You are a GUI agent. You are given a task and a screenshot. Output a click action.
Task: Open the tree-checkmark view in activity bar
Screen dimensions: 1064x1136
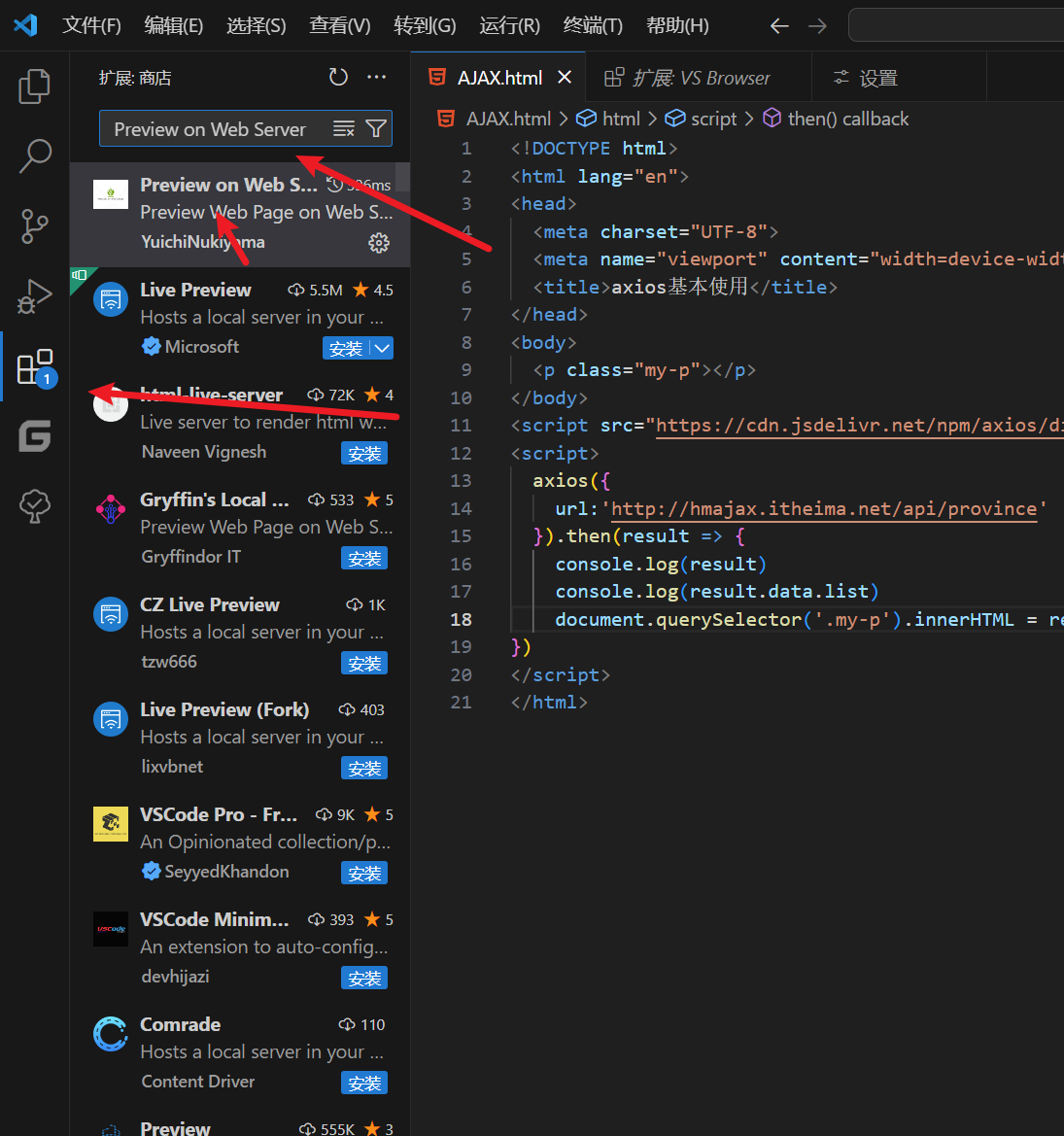pyautogui.click(x=34, y=505)
